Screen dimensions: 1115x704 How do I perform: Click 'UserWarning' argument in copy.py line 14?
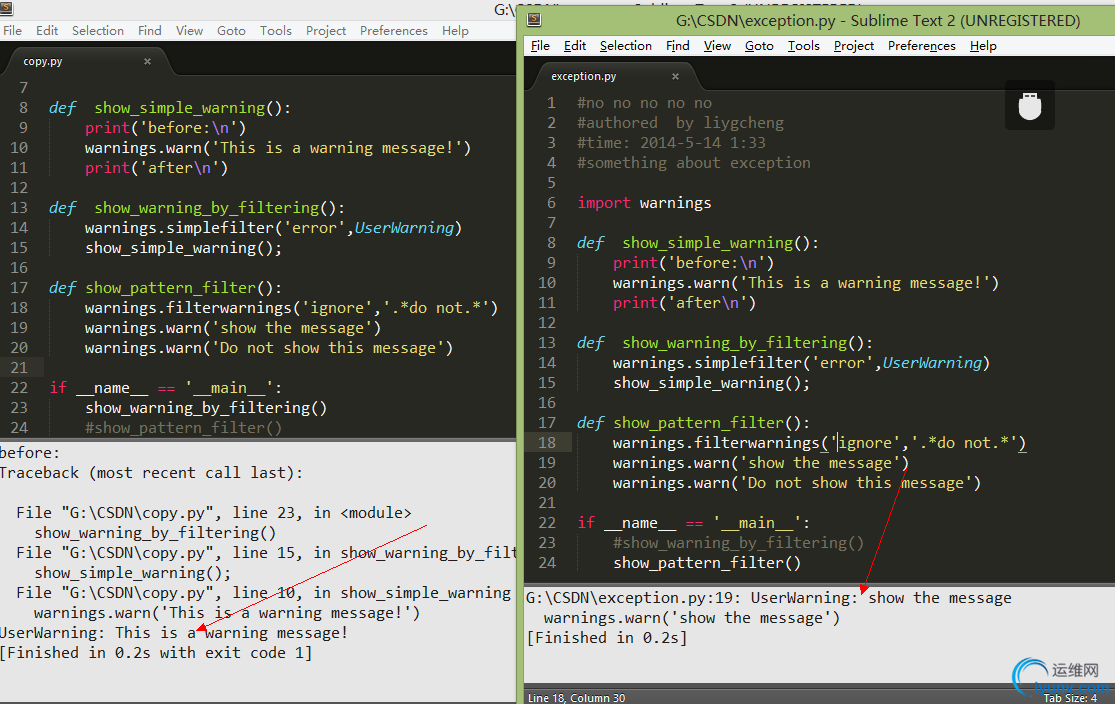coord(404,228)
